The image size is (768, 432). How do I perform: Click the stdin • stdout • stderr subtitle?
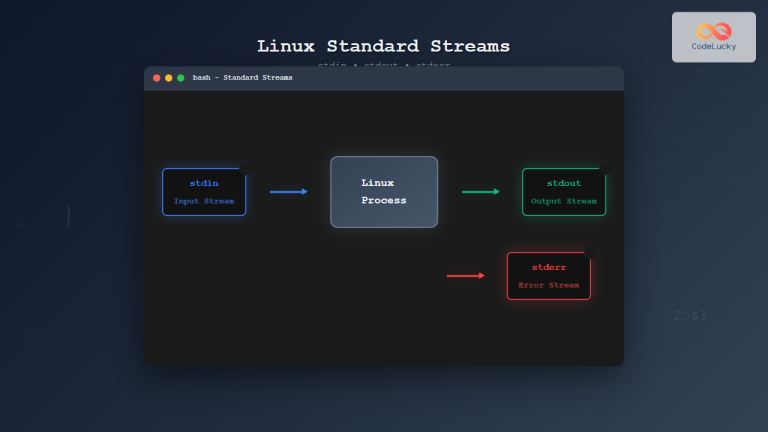(x=383, y=64)
